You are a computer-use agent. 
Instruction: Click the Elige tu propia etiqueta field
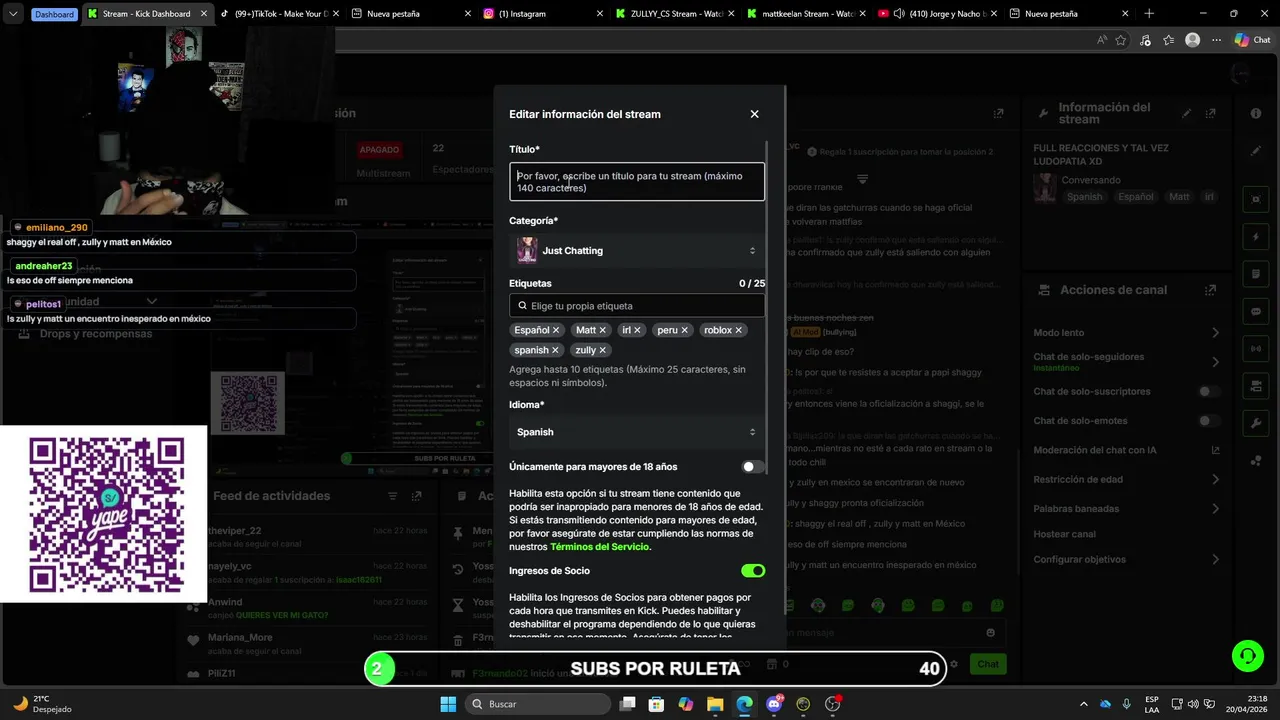pyautogui.click(x=637, y=306)
